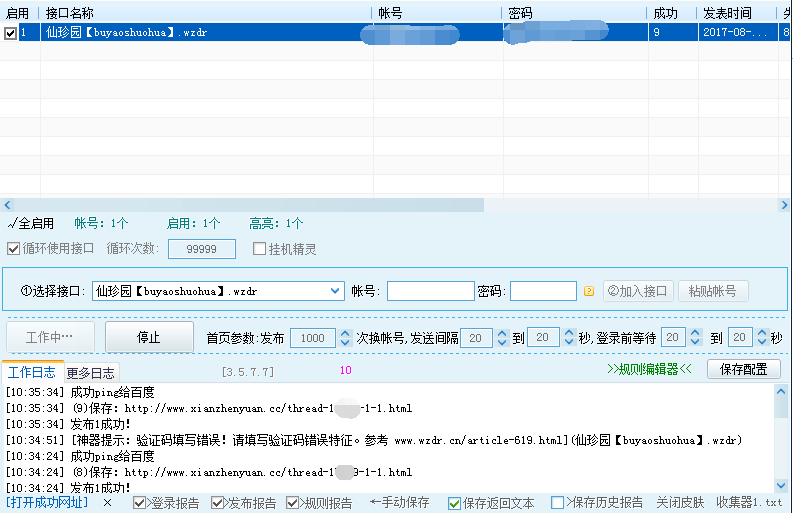The height and width of the screenshot is (513, 793).
Task: Click log line (9)保存 thread URL
Action: click(x=208, y=408)
